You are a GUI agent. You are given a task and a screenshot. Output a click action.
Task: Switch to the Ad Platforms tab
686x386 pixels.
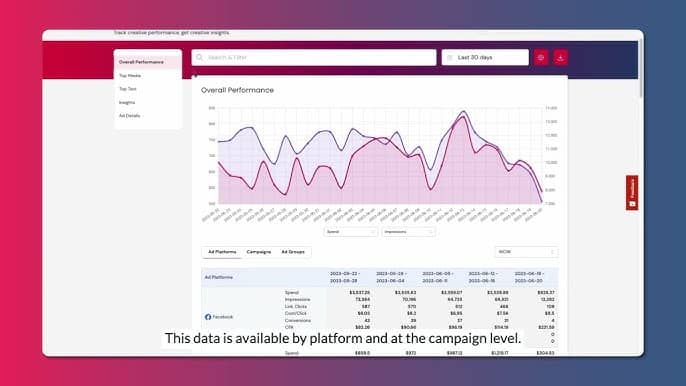tap(222, 252)
